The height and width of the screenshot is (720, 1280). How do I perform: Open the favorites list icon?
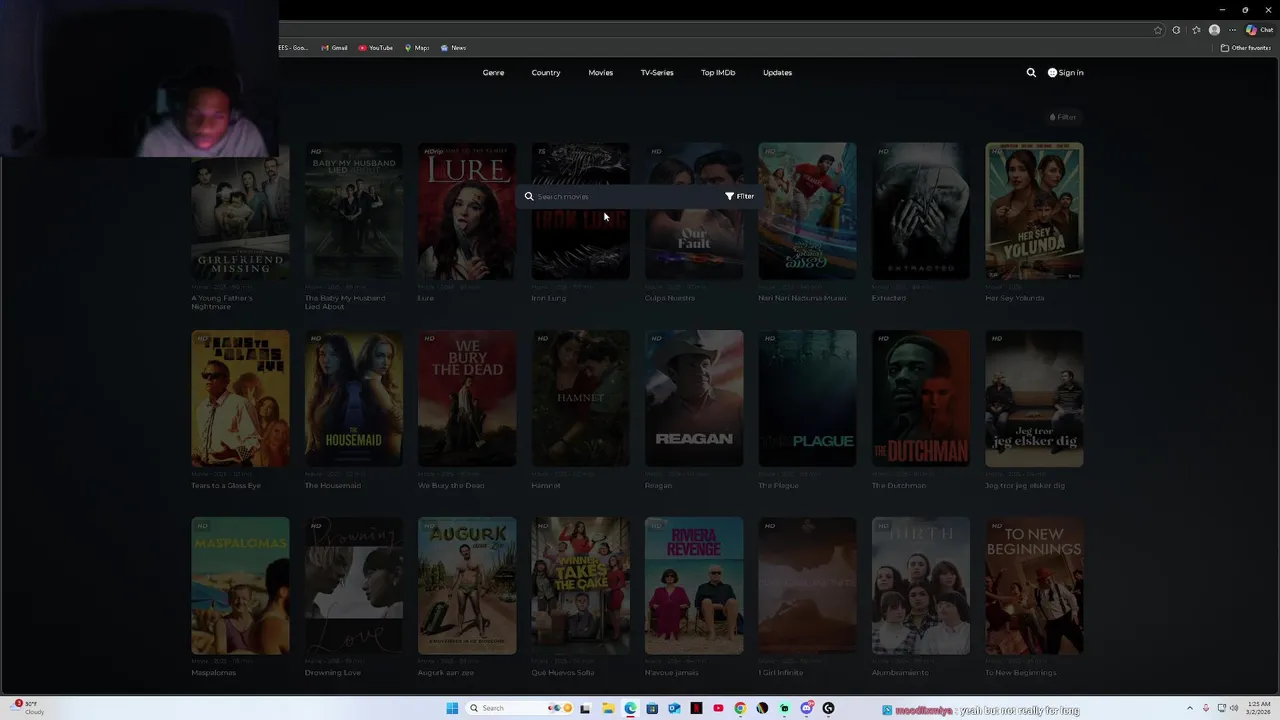pyautogui.click(x=1196, y=30)
